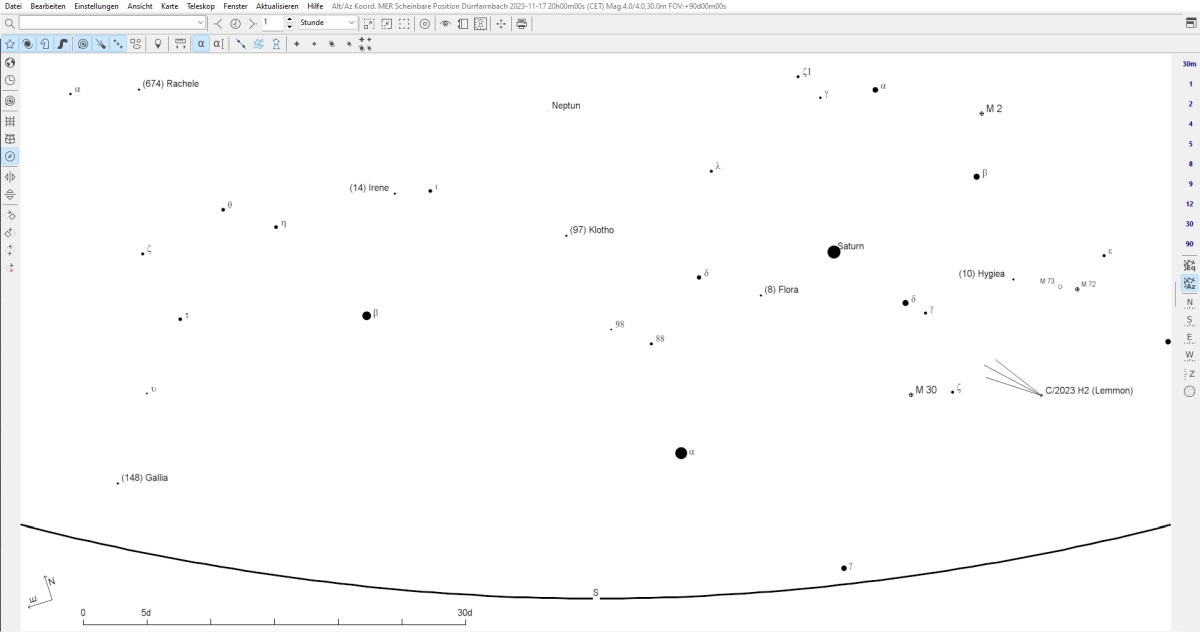Set field of view 90 degrees

pyautogui.click(x=1189, y=244)
